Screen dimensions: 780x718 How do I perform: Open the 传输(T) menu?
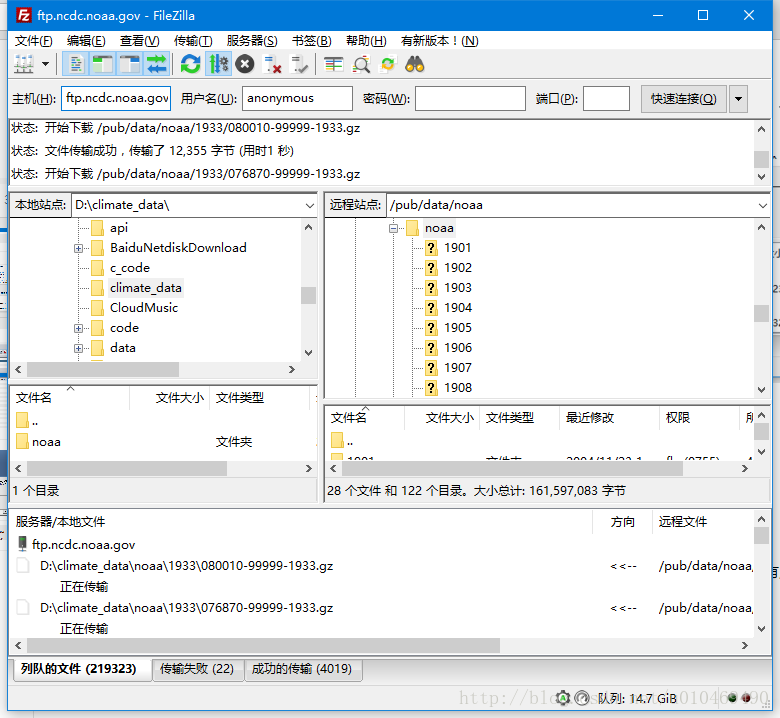[193, 41]
